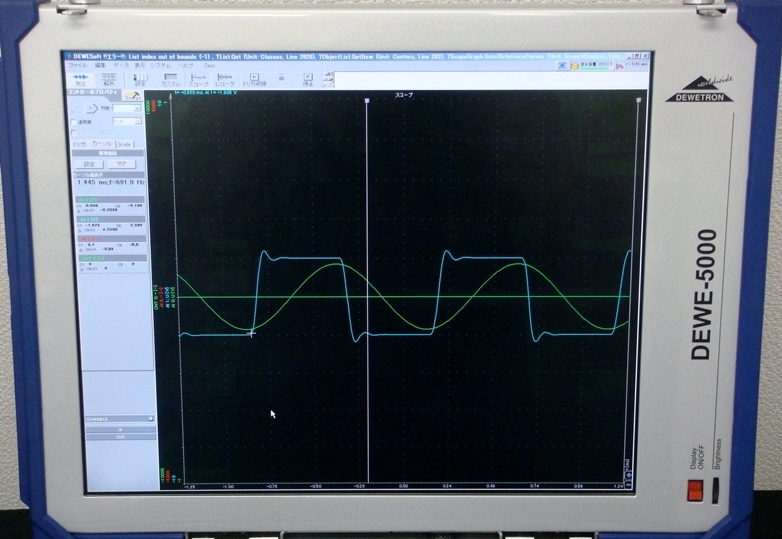This screenshot has width=782, height=539.
Task: Click the スコープ graph title
Action: tap(404, 94)
